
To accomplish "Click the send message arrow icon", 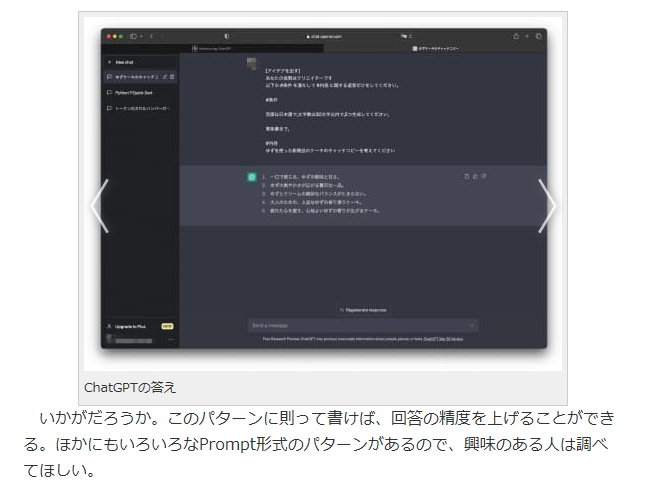I will (x=471, y=325).
